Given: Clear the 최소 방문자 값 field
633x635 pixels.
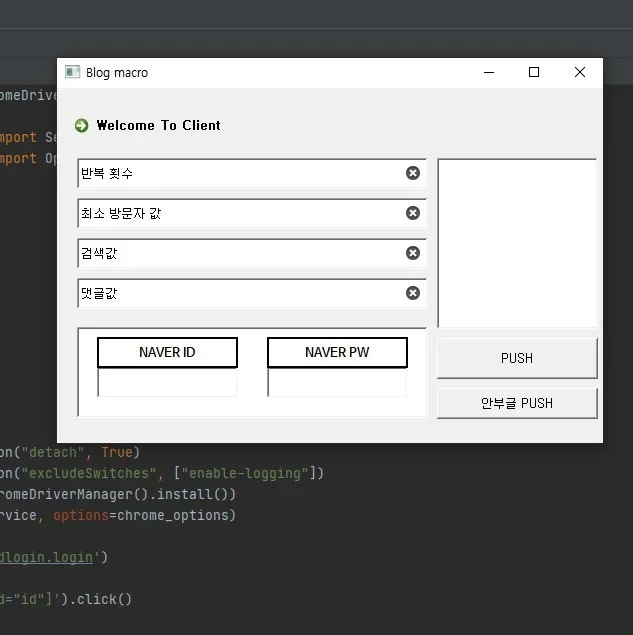Looking at the screenshot, I should tap(413, 213).
